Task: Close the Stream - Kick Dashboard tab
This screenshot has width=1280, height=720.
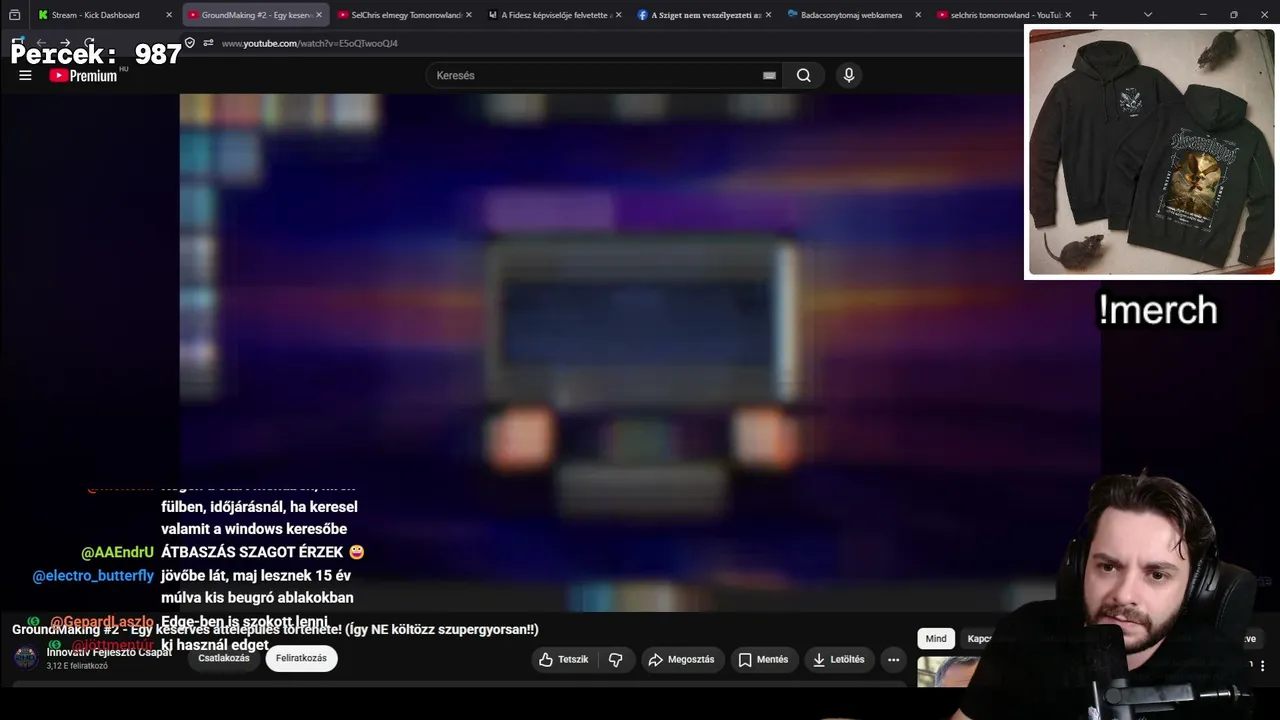Action: 169,15
